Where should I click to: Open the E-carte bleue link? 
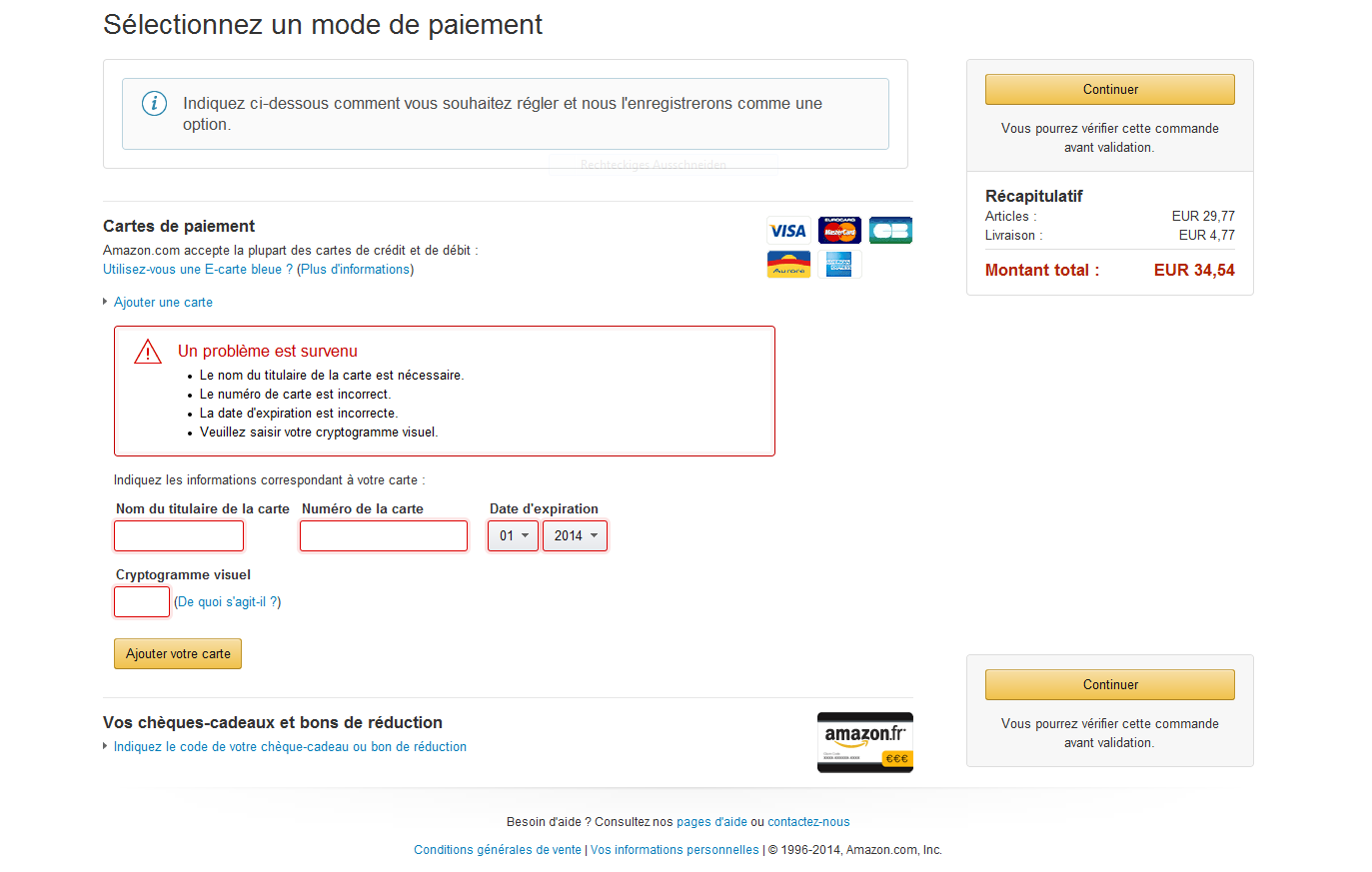tap(198, 270)
